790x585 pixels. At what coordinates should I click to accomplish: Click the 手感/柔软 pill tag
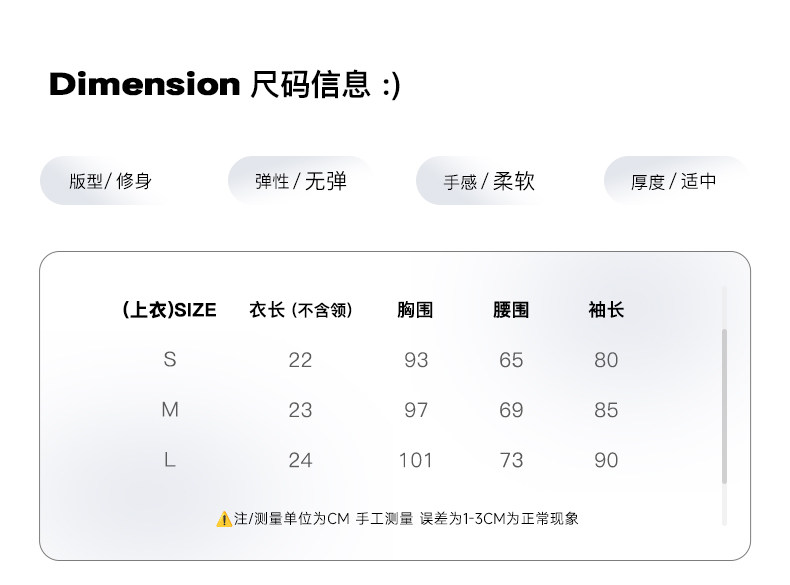[x=489, y=181]
